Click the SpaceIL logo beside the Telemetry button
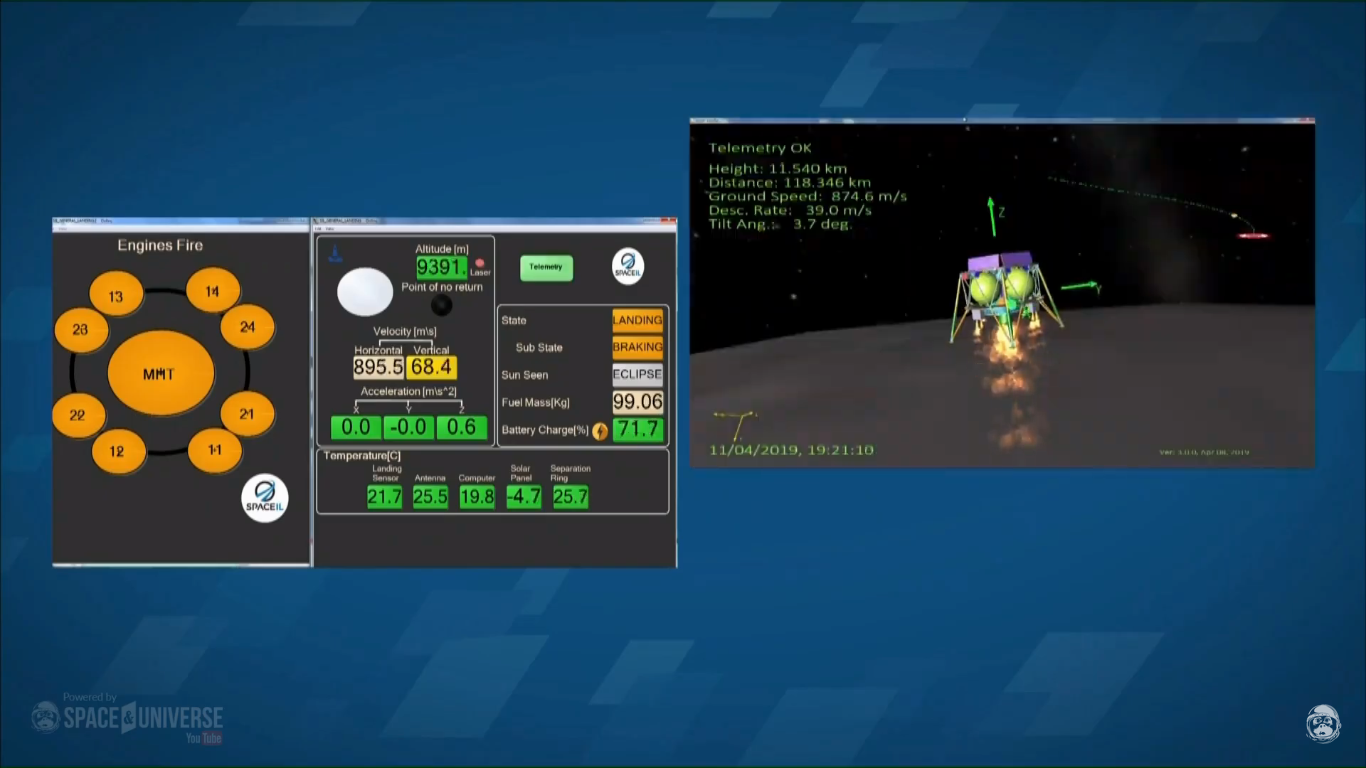 click(x=628, y=266)
